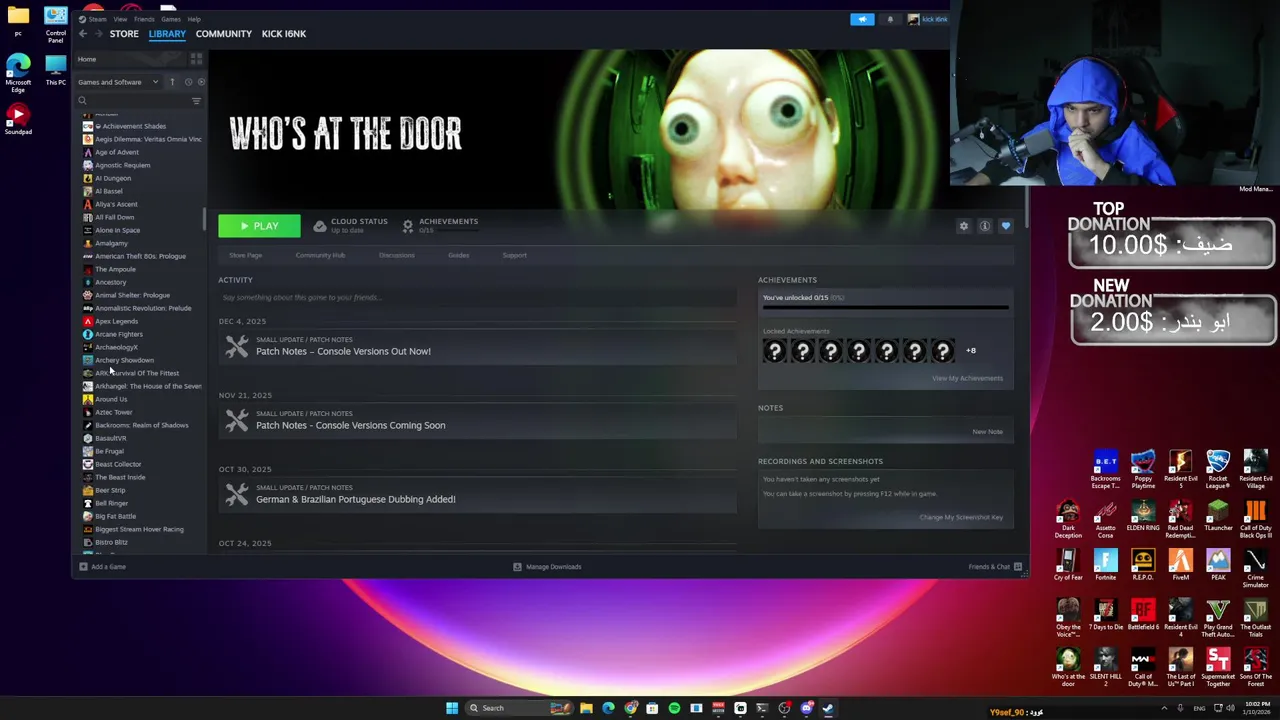View Cloud Status details
The image size is (1280, 720).
(350, 225)
